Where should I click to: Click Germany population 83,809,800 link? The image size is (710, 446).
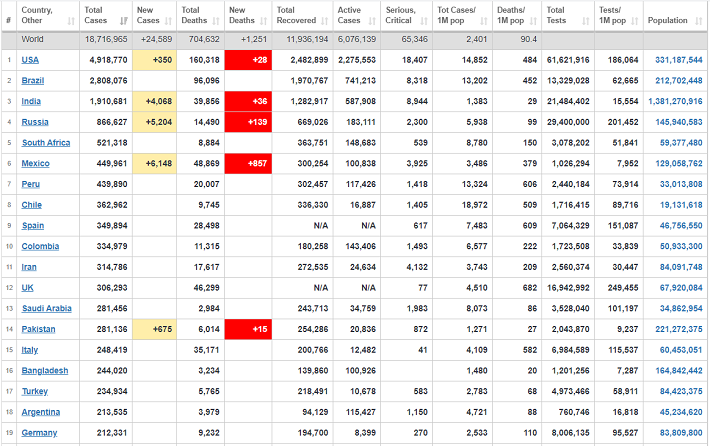(681, 433)
